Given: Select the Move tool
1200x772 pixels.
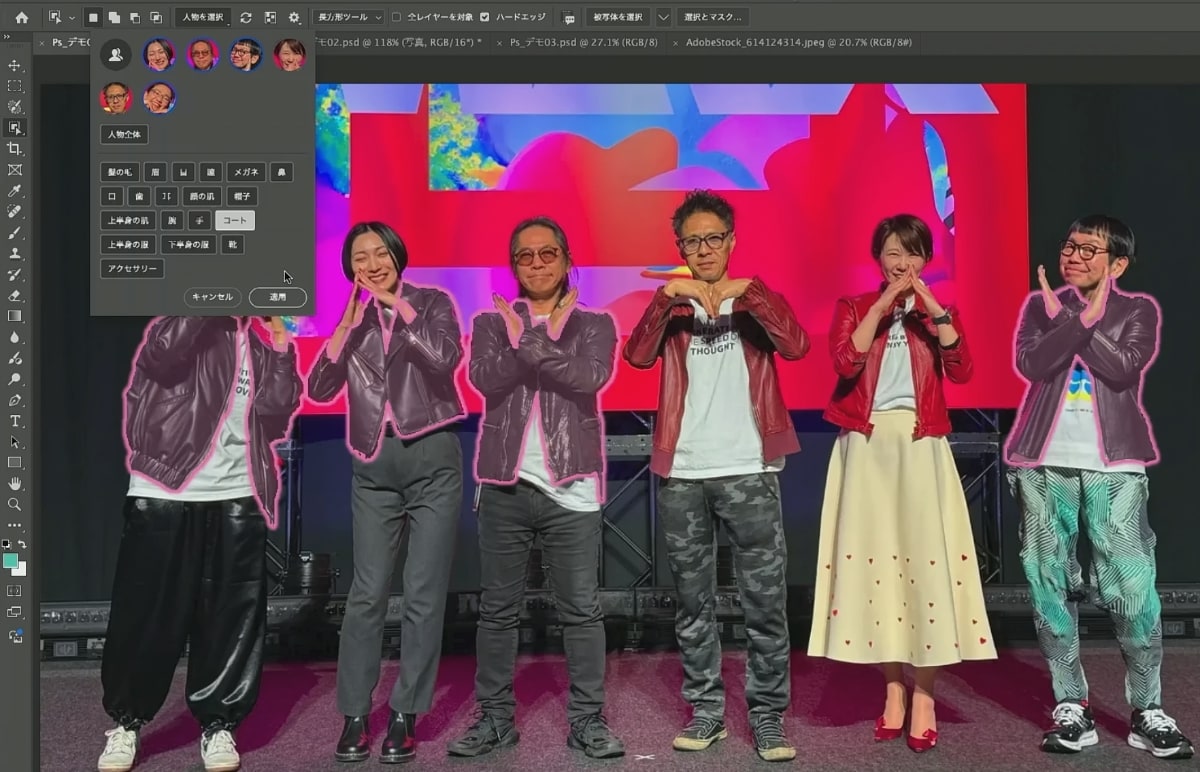Looking at the screenshot, I should click(x=14, y=65).
